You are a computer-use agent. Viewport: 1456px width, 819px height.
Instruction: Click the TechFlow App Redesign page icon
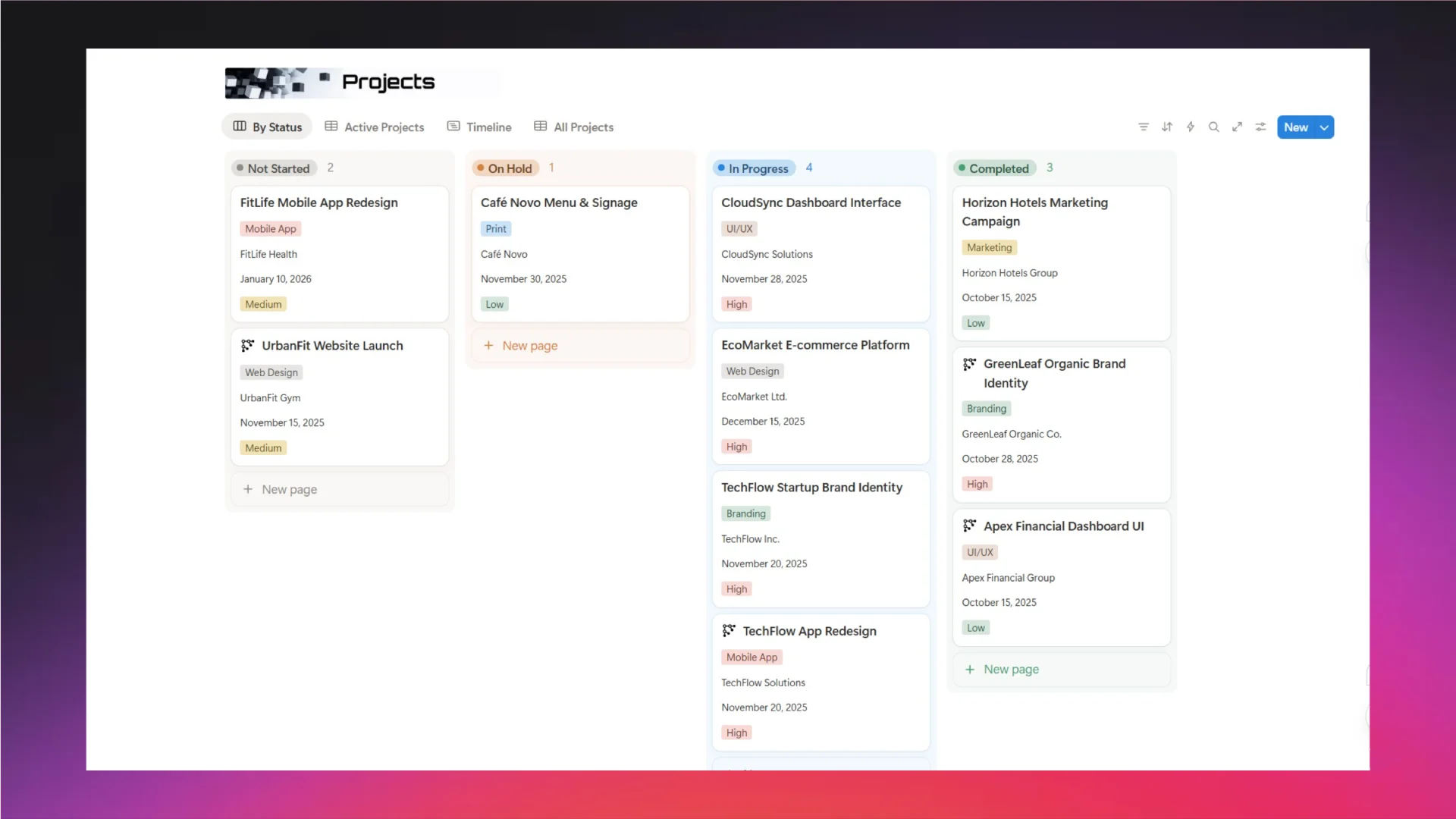click(x=729, y=631)
